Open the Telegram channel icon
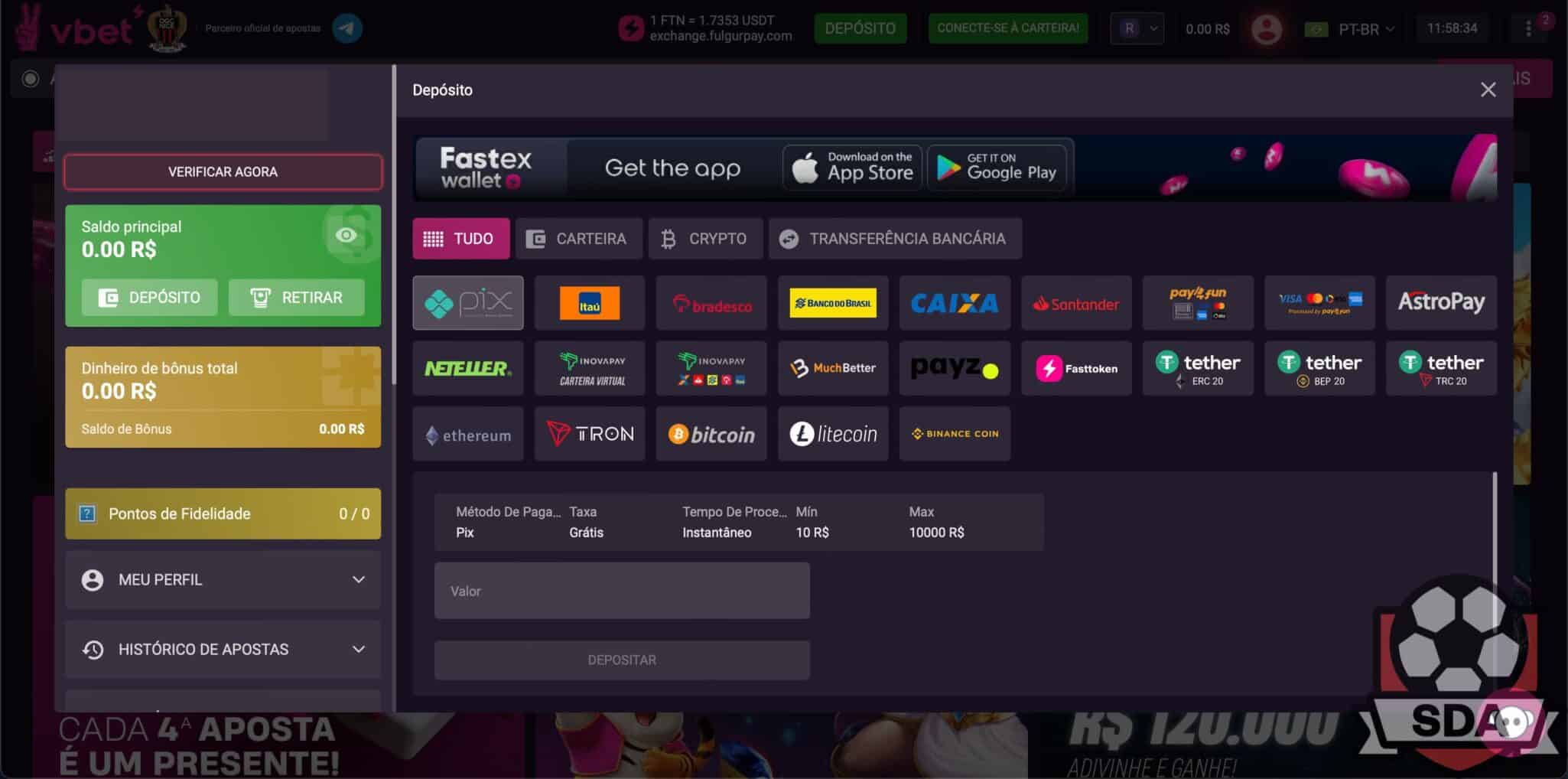Screen dimensions: 1568x779 pyautogui.click(x=347, y=28)
